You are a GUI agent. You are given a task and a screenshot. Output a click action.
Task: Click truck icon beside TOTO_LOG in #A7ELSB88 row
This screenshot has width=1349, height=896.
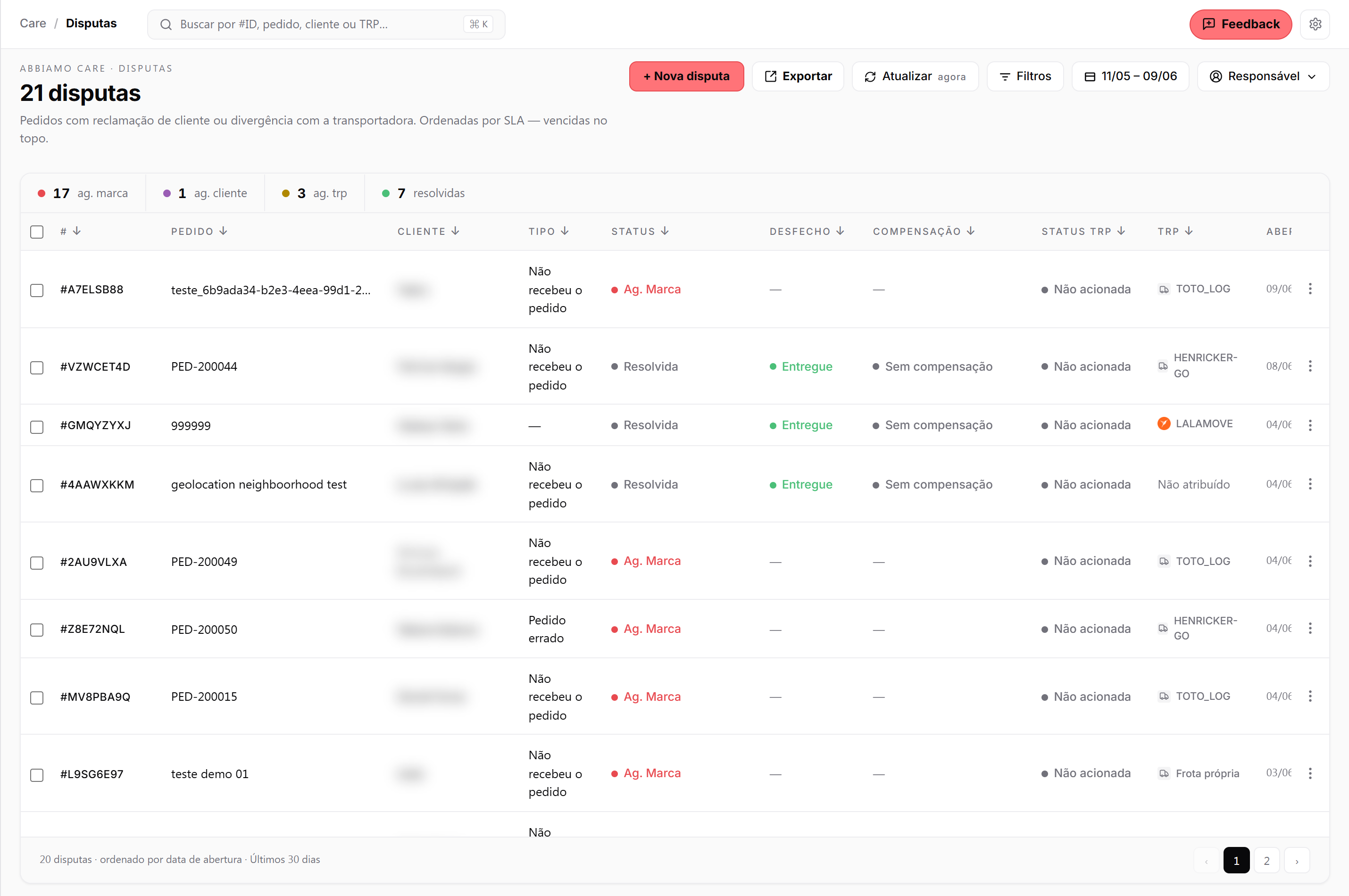[1164, 289]
